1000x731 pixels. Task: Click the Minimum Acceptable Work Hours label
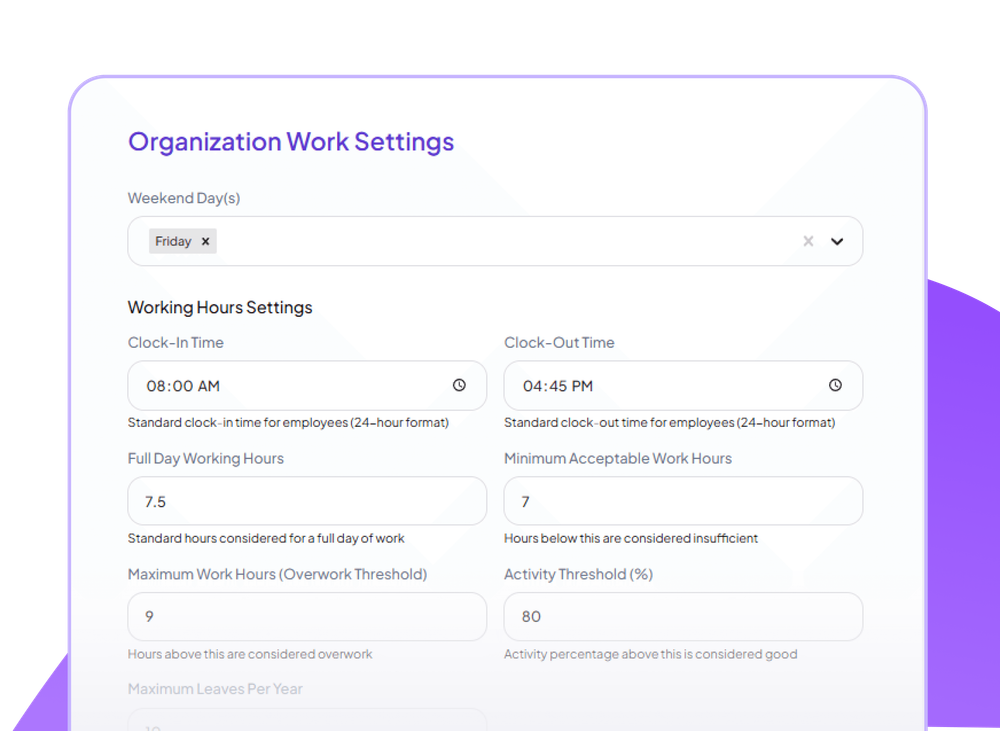[618, 459]
